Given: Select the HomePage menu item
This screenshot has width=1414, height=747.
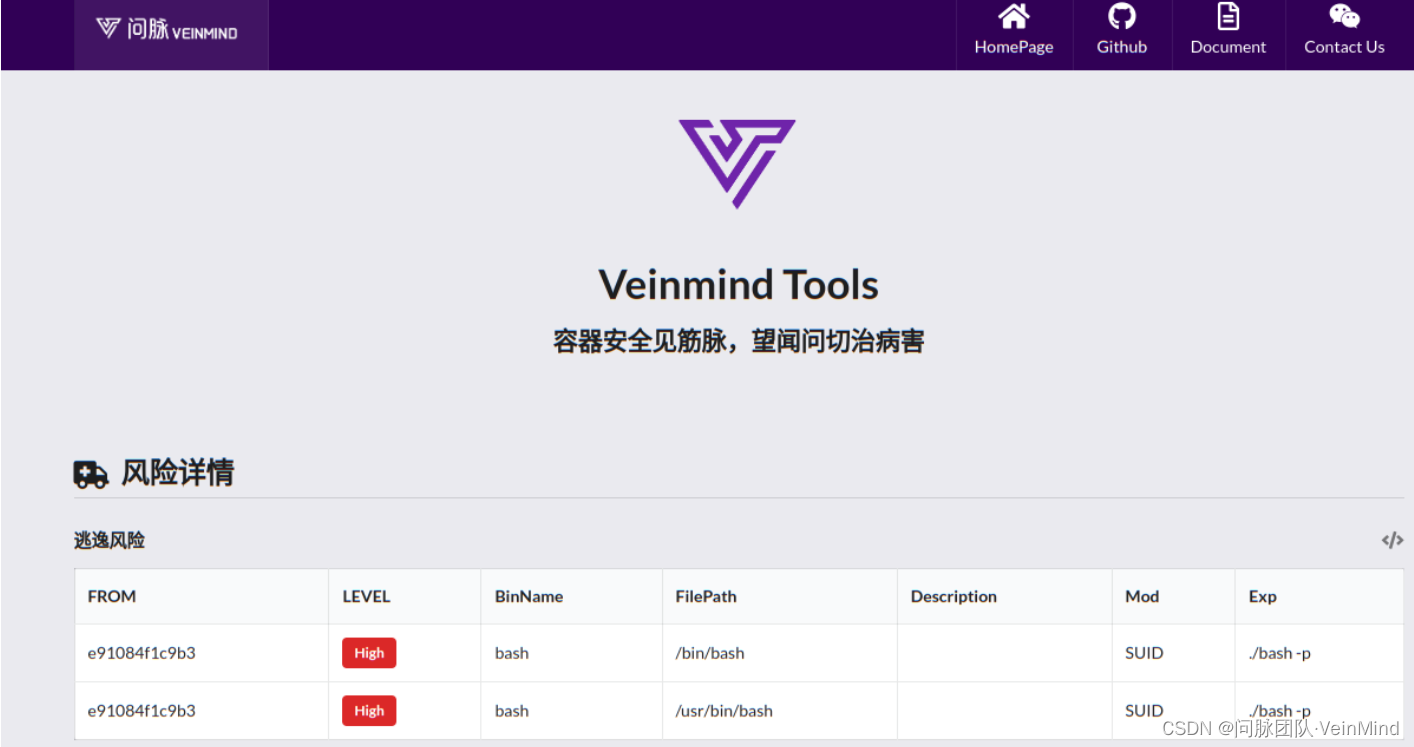Looking at the screenshot, I should tap(1013, 46).
